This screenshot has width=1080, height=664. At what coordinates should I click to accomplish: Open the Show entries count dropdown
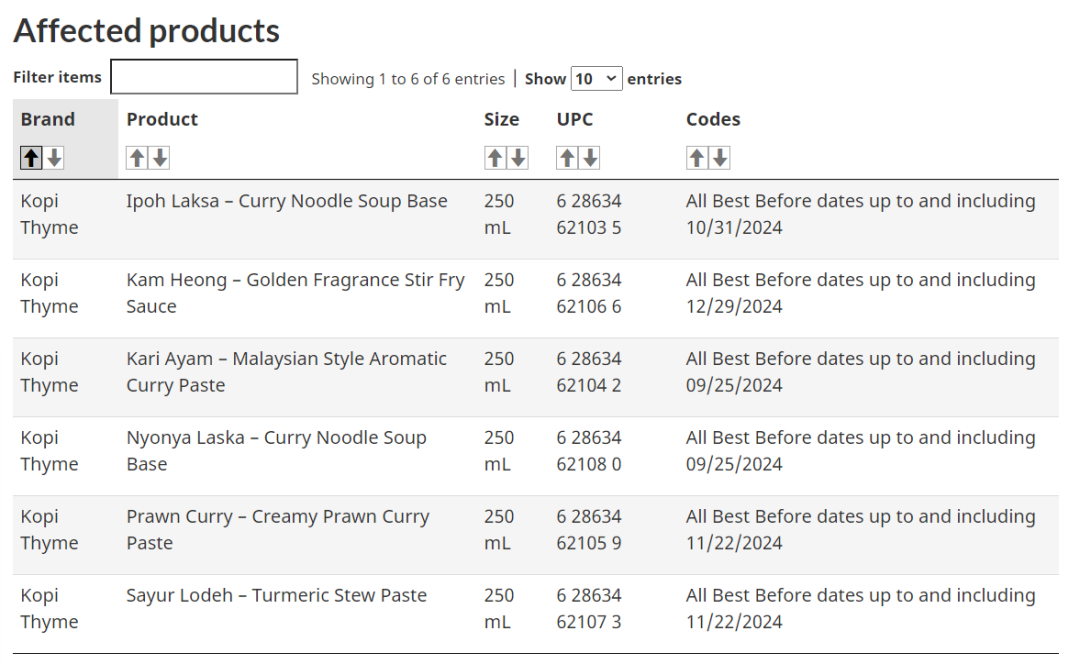point(596,79)
